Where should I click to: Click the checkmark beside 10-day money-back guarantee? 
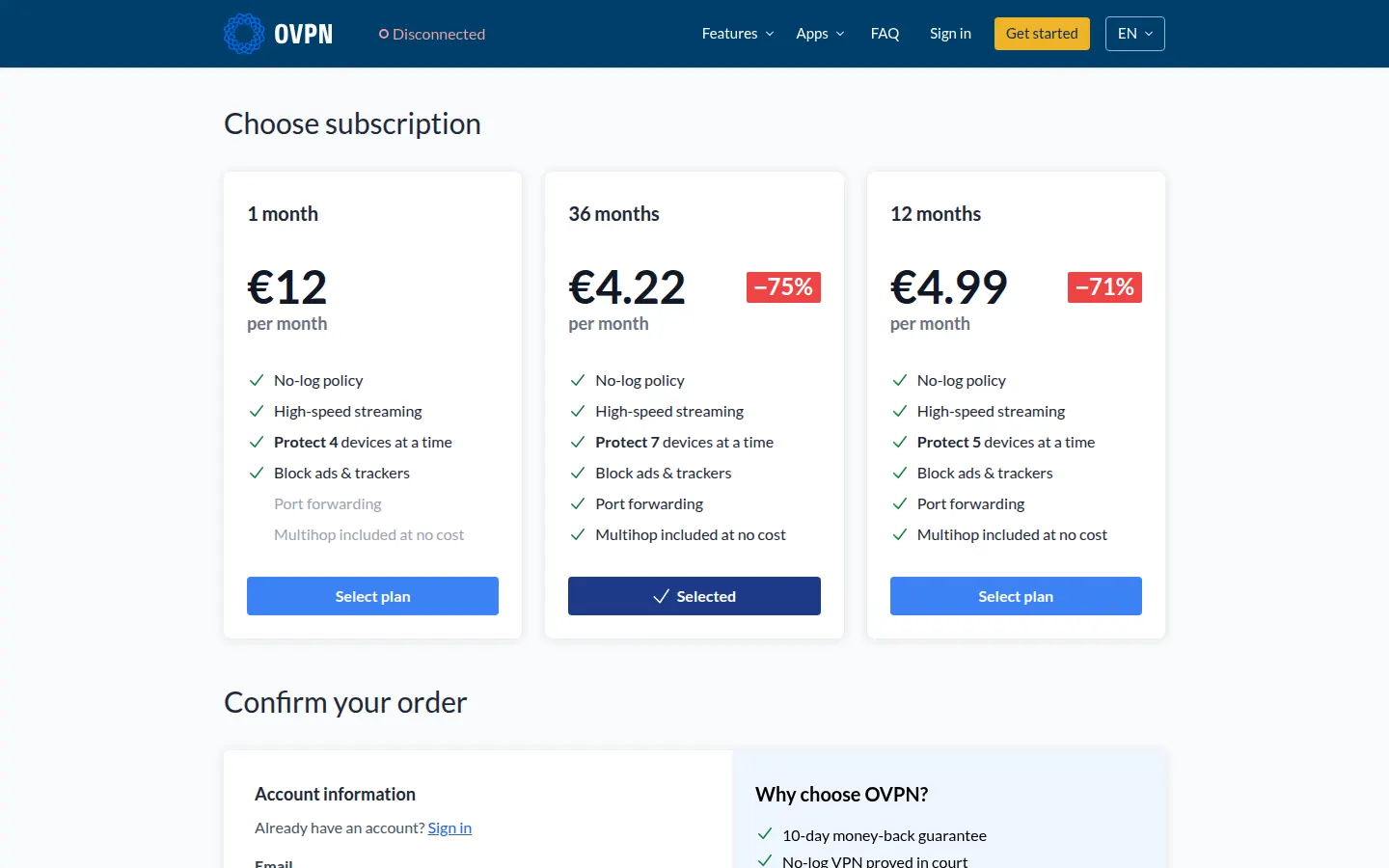point(765,834)
